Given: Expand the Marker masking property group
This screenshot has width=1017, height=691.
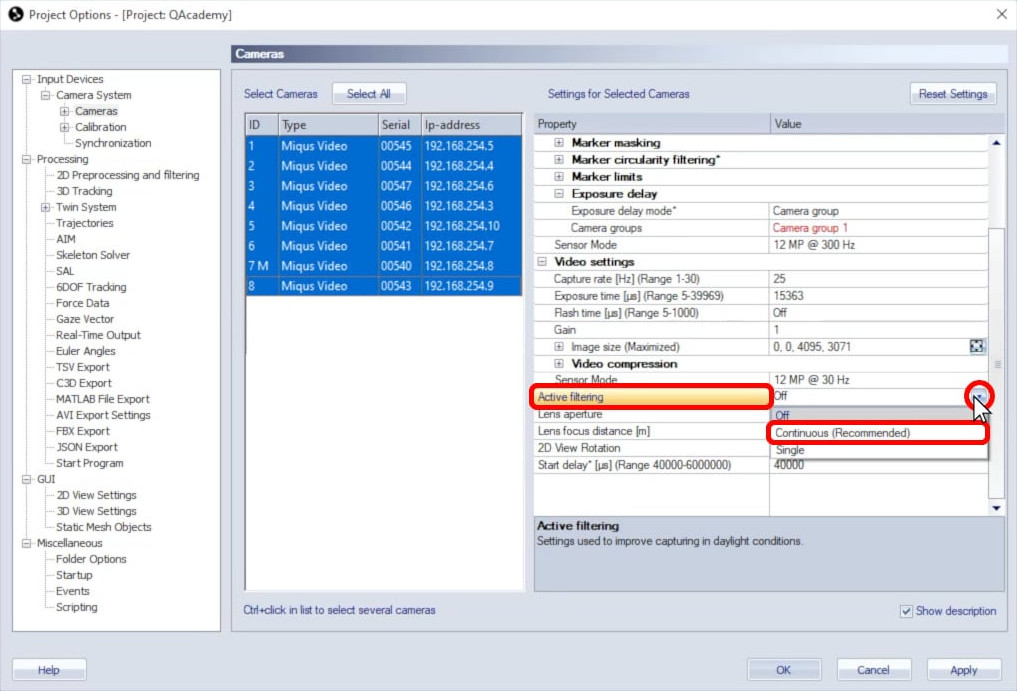Looking at the screenshot, I should click(x=559, y=143).
